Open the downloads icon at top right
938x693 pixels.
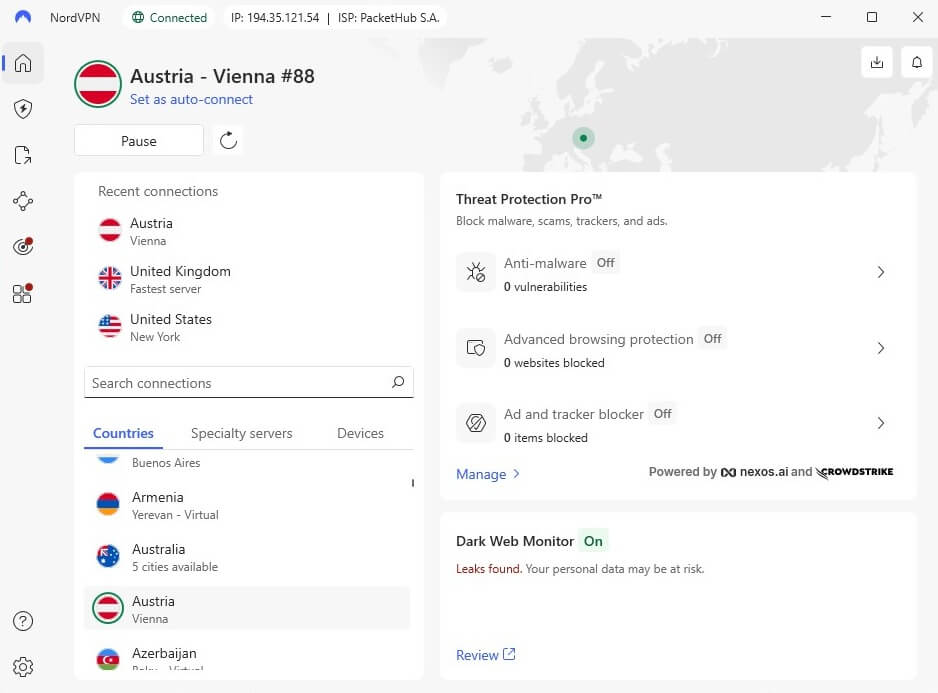[x=877, y=61]
